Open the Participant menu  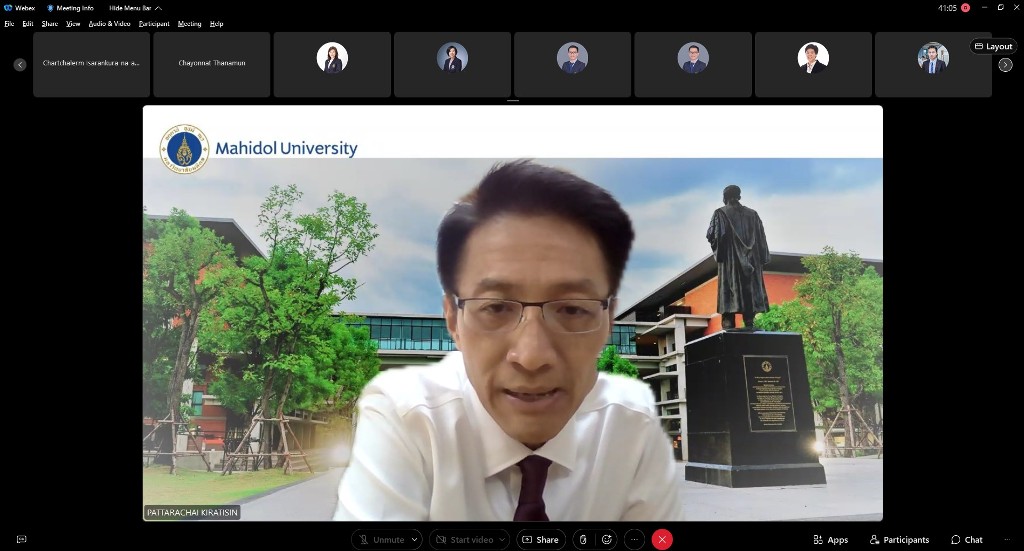tap(154, 24)
